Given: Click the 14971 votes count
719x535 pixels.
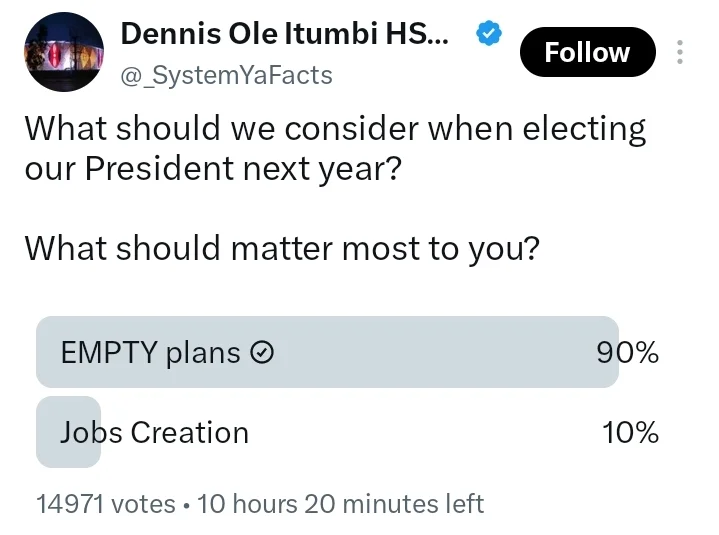Looking at the screenshot, I should pyautogui.click(x=105, y=504).
